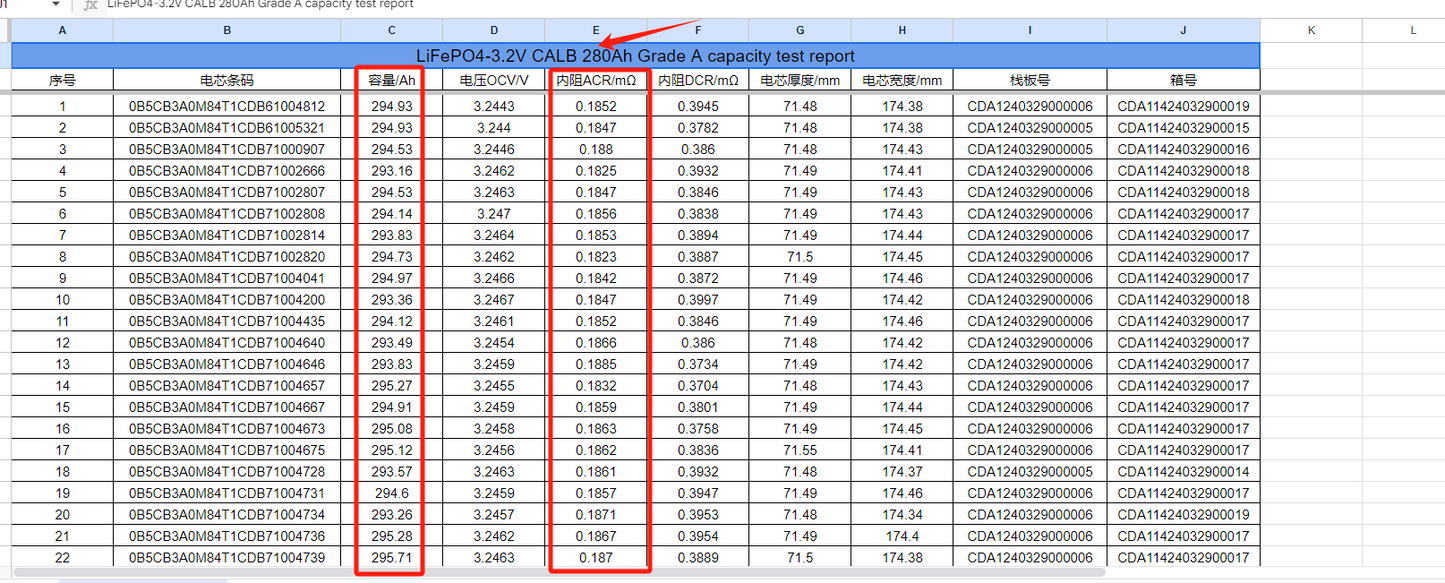The image size is (1445, 583).
Task: Select column E header
Action: click(596, 30)
